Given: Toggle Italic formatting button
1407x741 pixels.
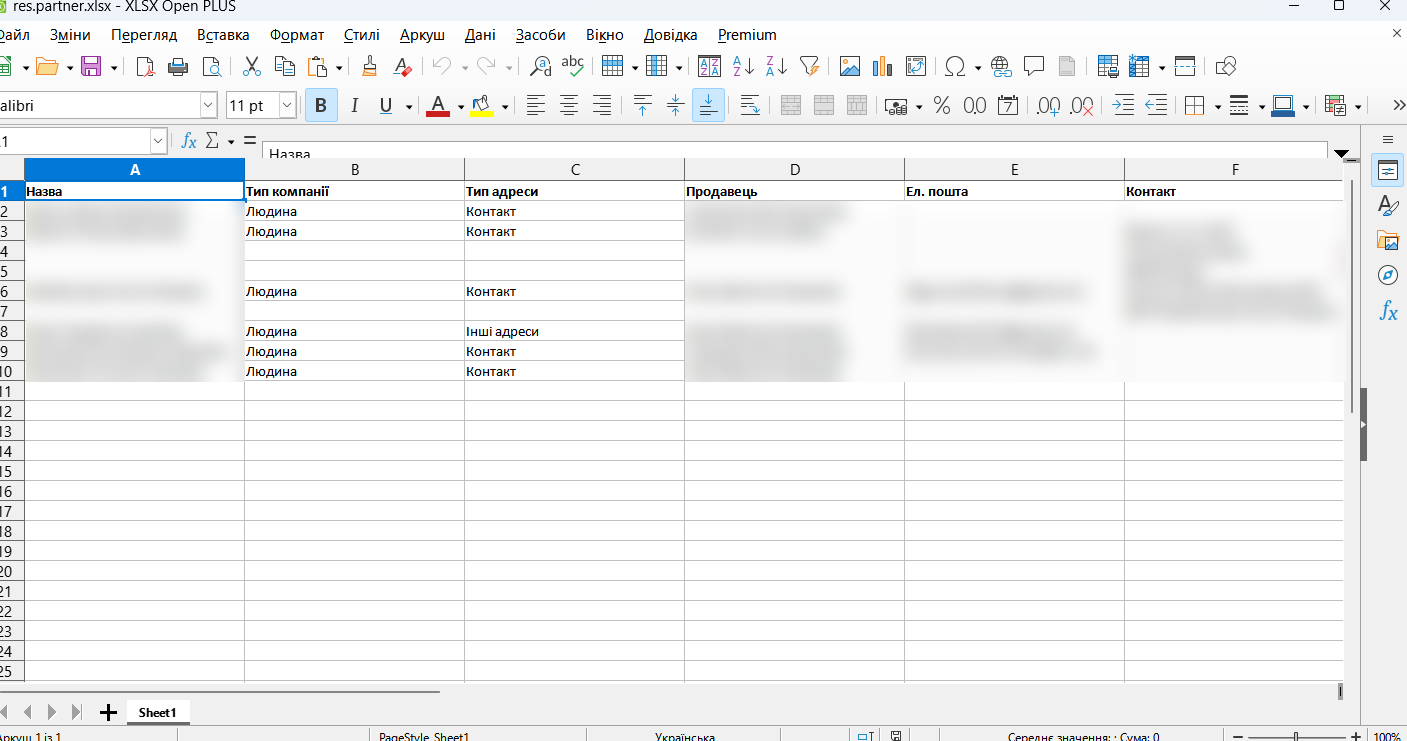Looking at the screenshot, I should pos(353,105).
